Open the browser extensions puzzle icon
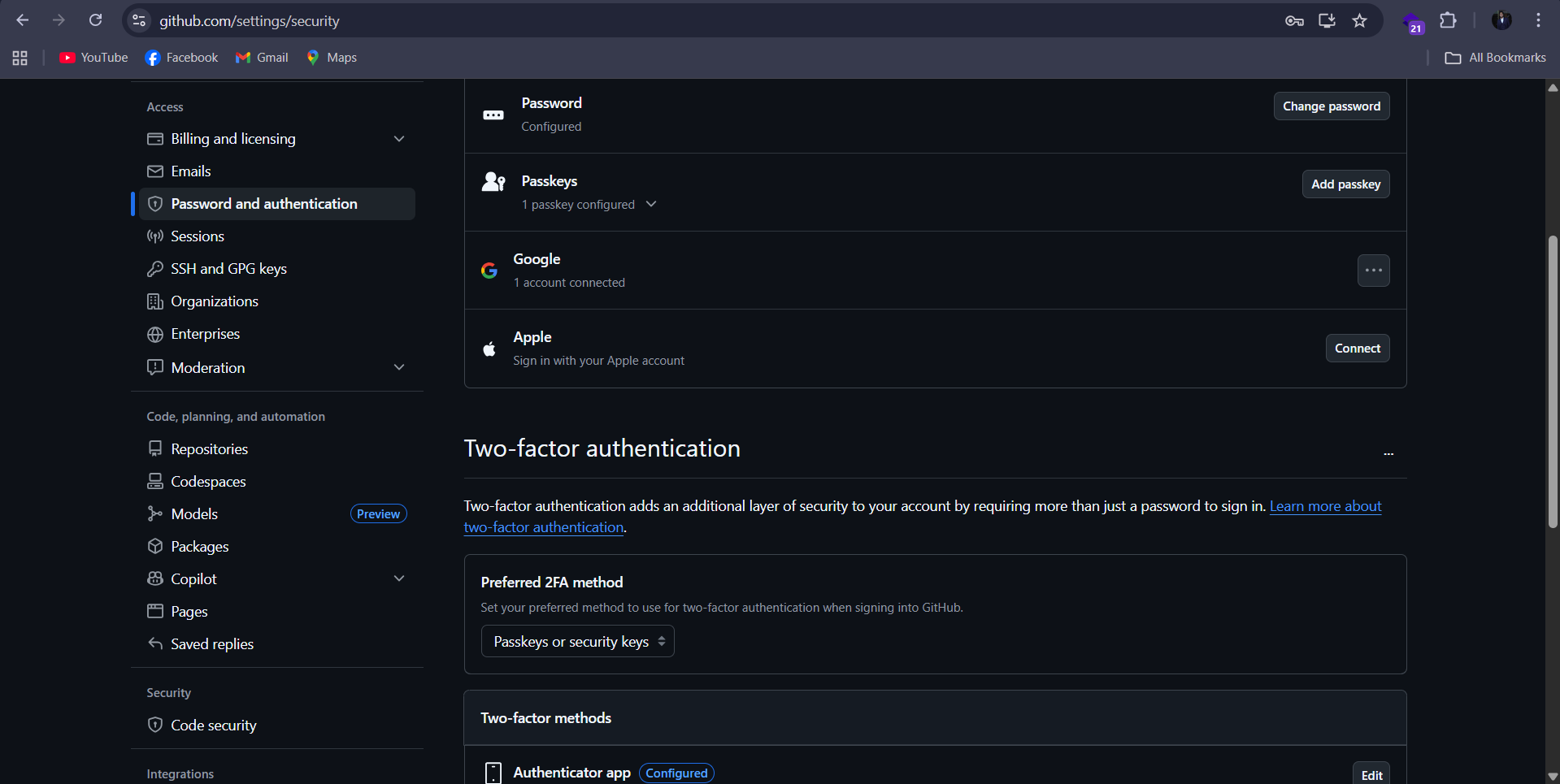1560x784 pixels. pyautogui.click(x=1448, y=20)
